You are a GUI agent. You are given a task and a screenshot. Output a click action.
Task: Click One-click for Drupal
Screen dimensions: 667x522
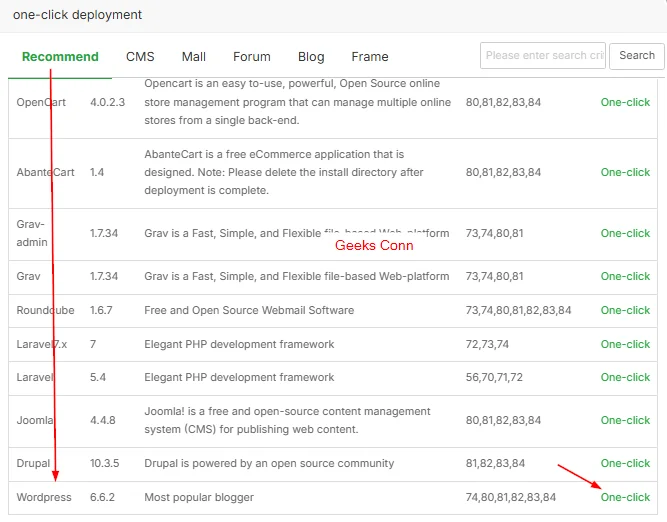625,464
